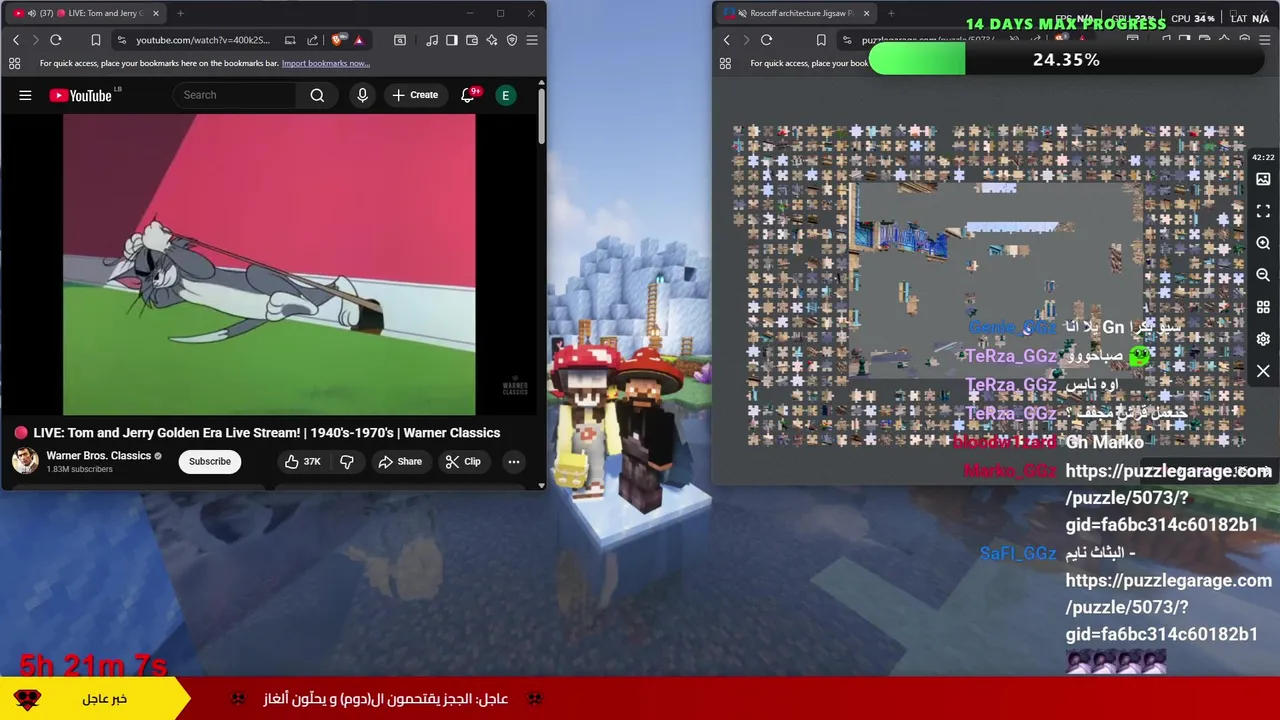Subscribe to Warner Bros. Classics

[210, 461]
